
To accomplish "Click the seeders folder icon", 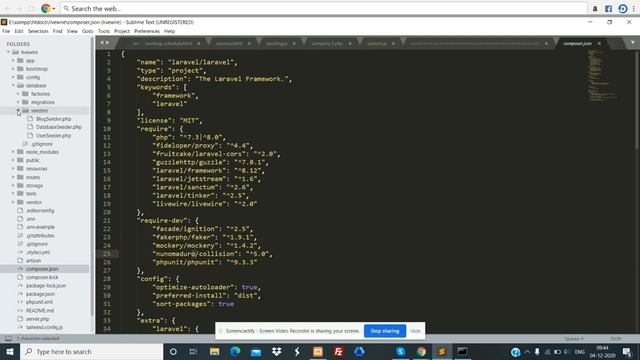I will click(x=25, y=111).
